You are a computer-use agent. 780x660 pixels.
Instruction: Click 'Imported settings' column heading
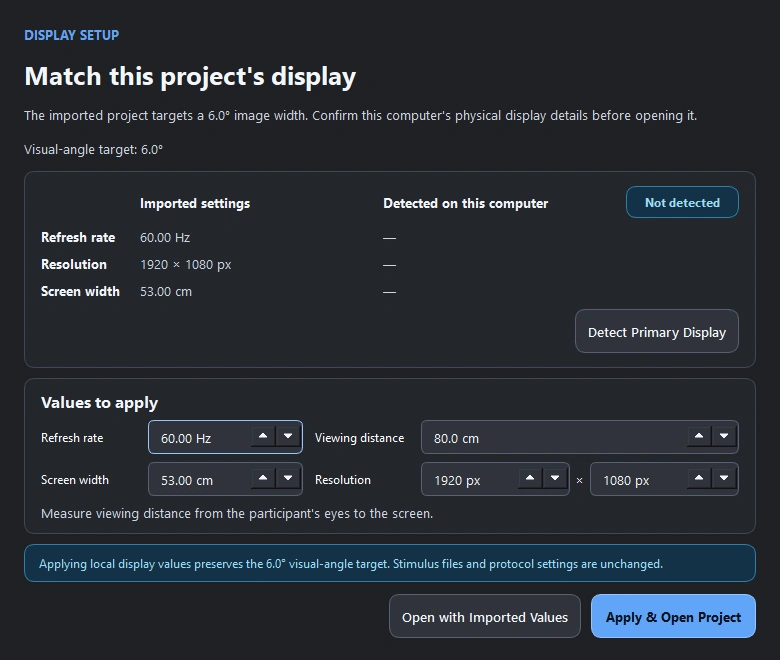click(195, 203)
